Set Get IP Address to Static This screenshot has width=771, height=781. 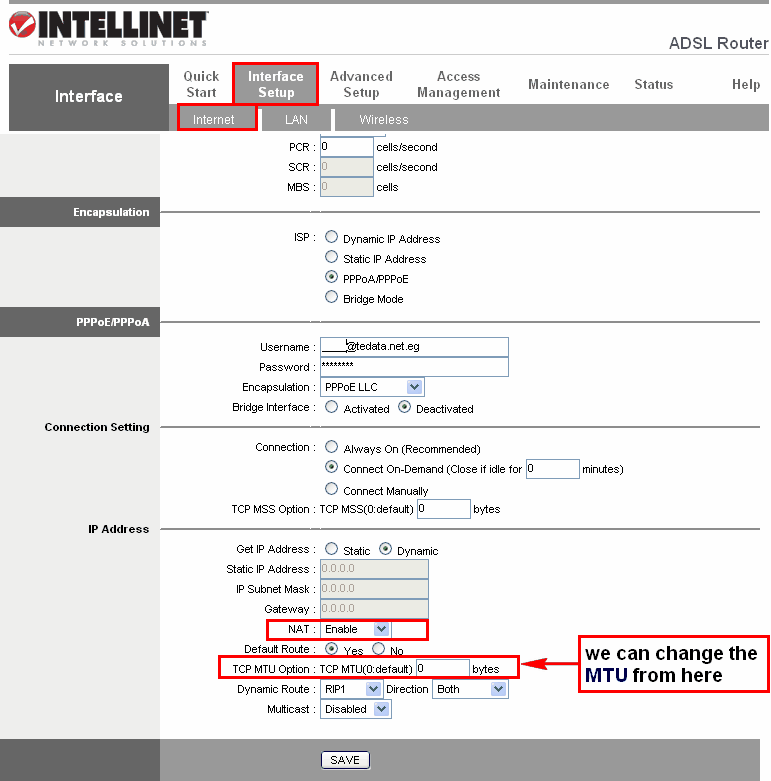click(331, 549)
